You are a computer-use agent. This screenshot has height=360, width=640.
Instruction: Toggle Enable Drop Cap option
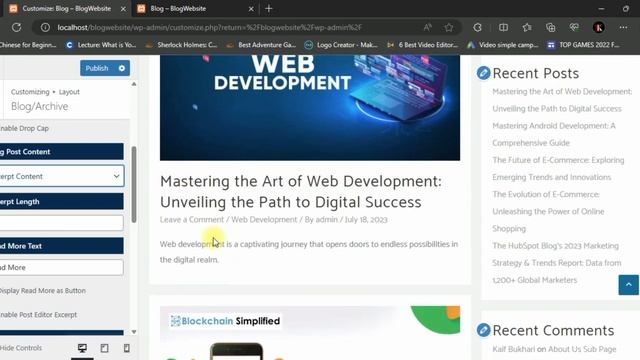point(24,128)
